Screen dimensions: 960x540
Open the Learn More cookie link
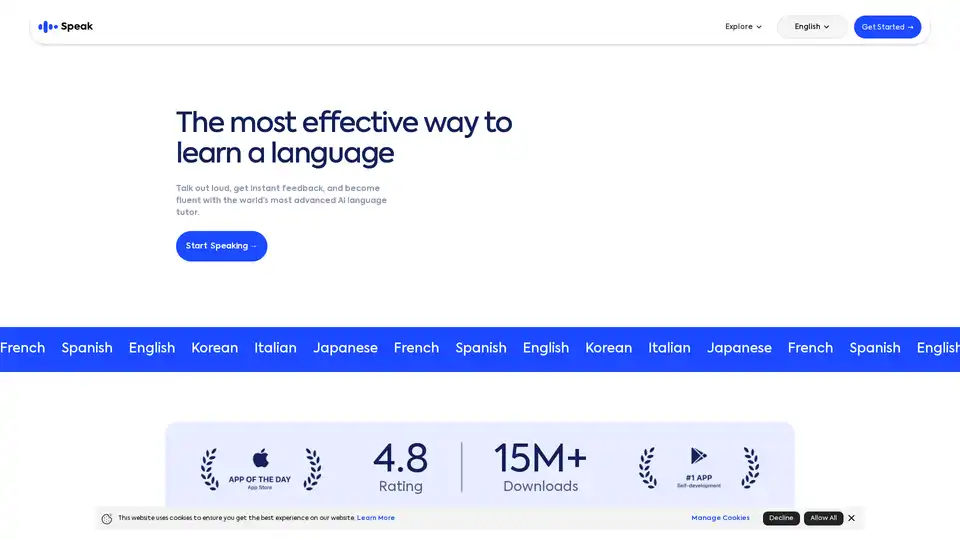376,518
